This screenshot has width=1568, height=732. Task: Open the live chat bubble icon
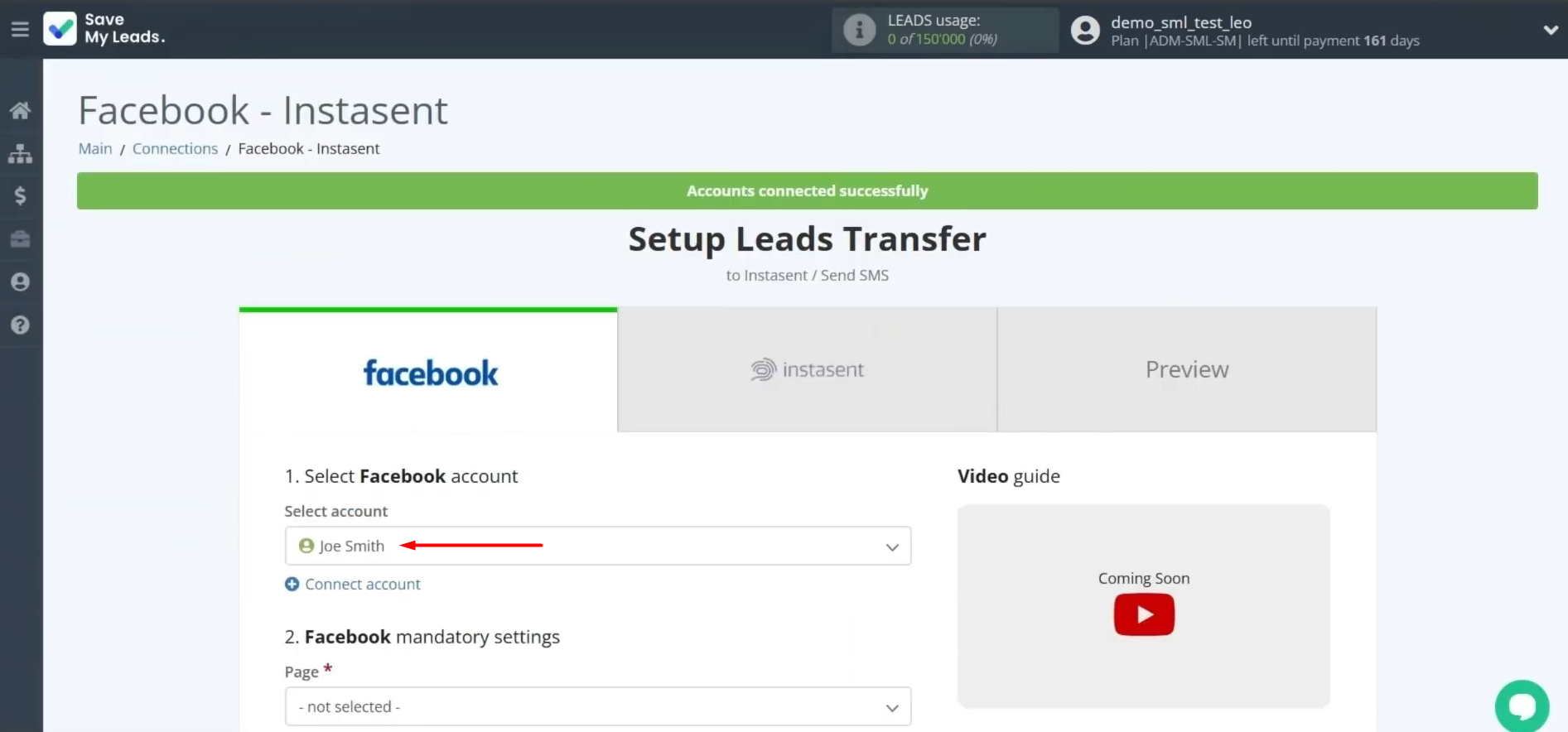[x=1522, y=706]
